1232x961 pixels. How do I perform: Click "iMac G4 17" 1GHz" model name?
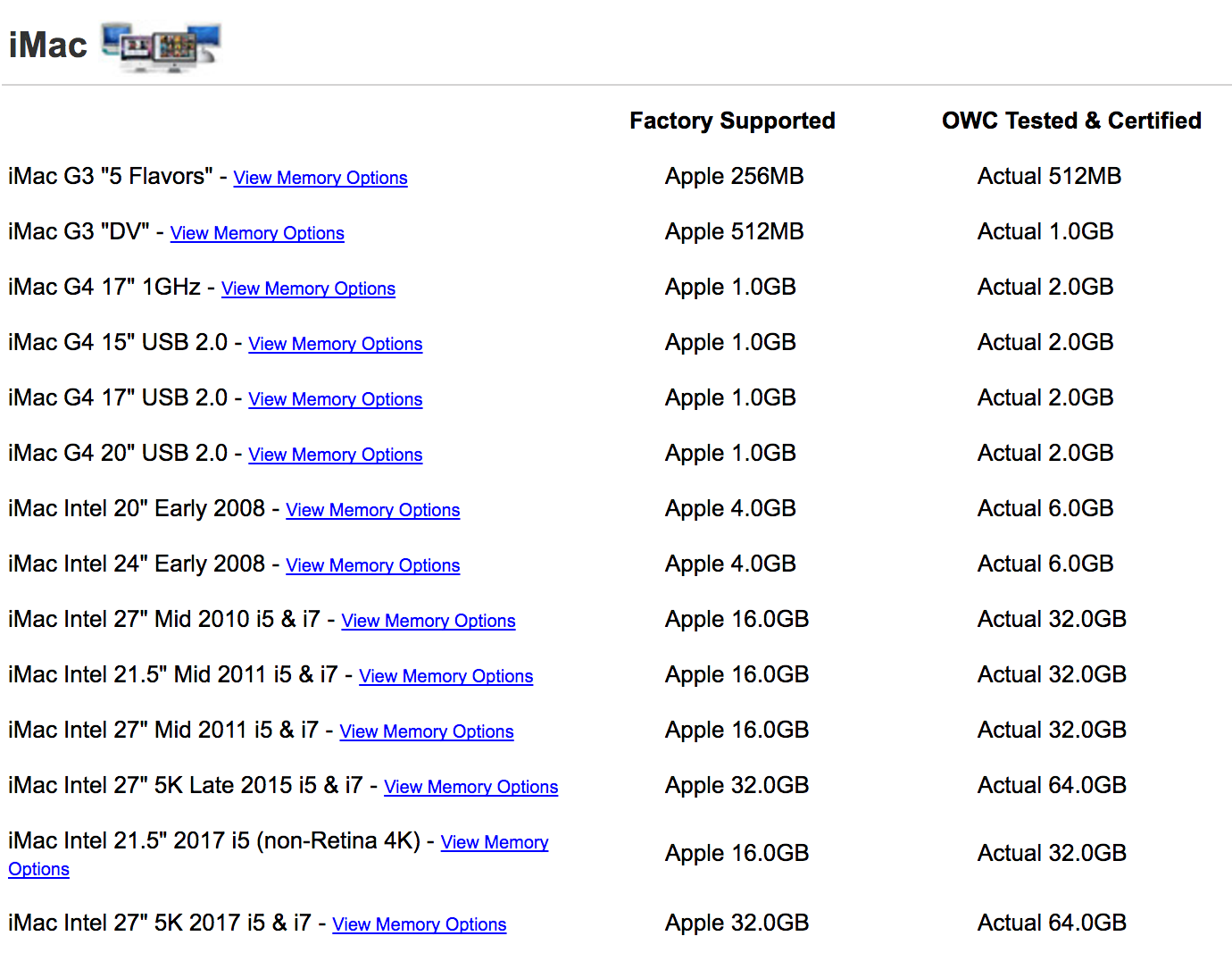point(104,288)
